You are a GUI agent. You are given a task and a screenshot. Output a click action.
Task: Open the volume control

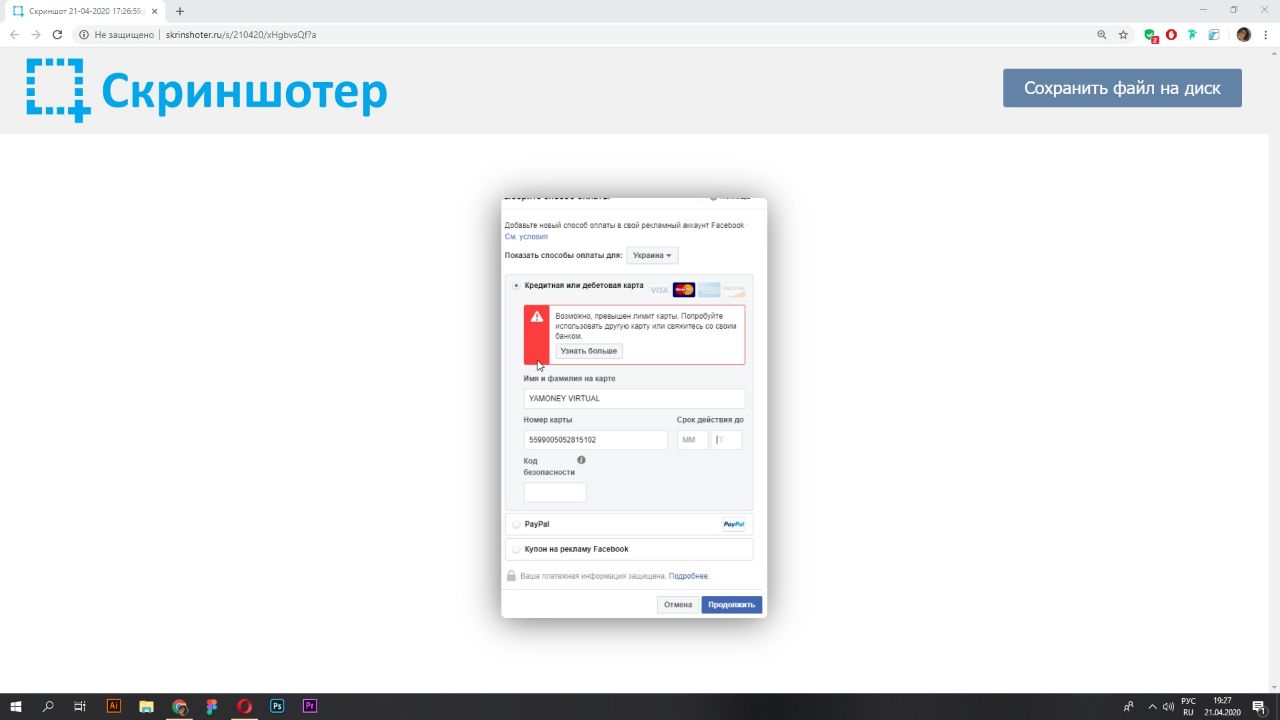pyautogui.click(x=1168, y=706)
